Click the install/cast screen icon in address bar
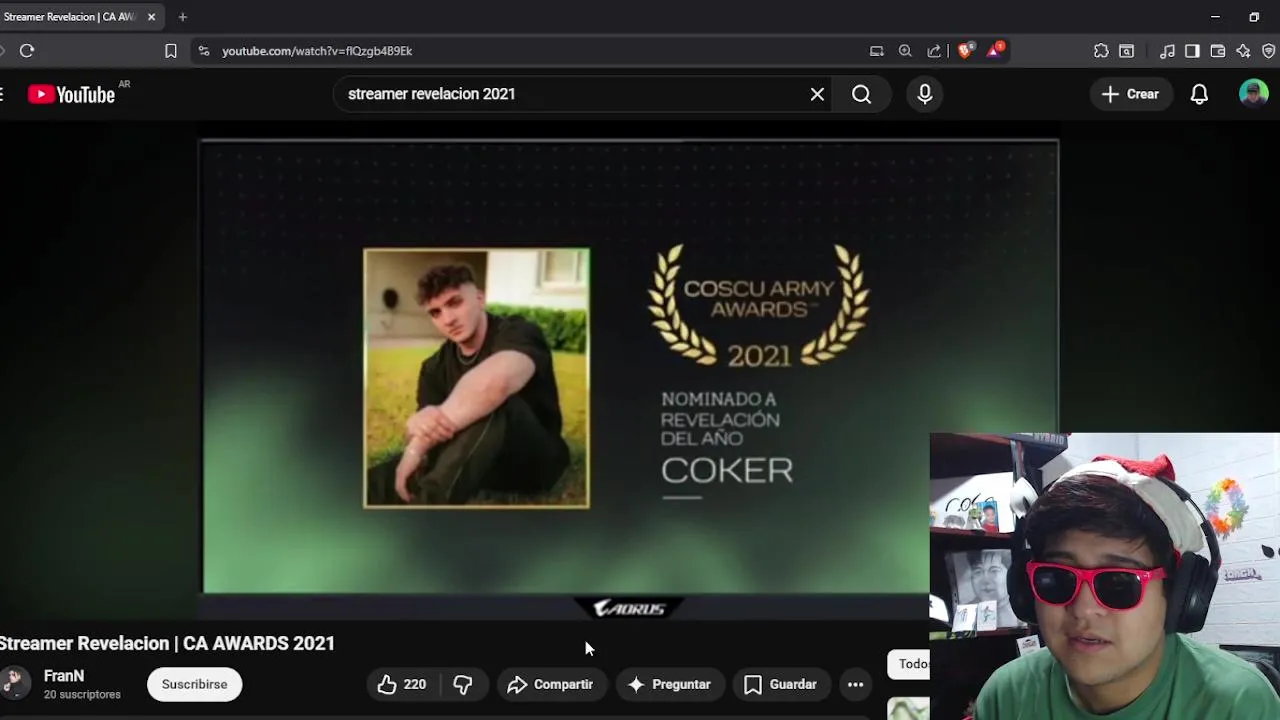 877,51
